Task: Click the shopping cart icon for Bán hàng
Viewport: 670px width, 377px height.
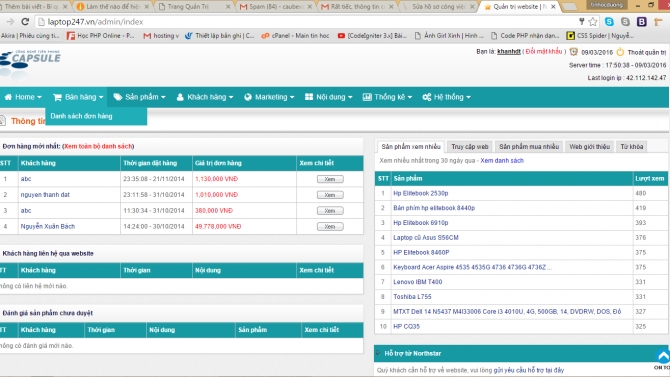Action: [57, 97]
